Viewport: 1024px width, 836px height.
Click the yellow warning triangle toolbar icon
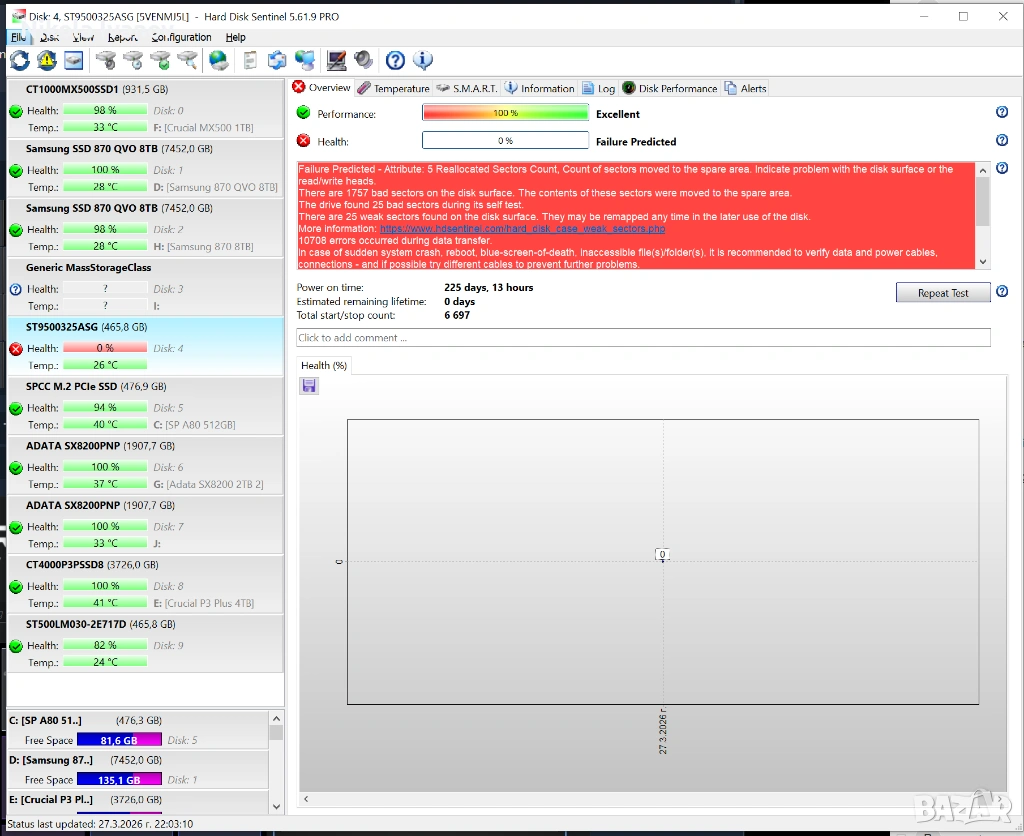47,61
